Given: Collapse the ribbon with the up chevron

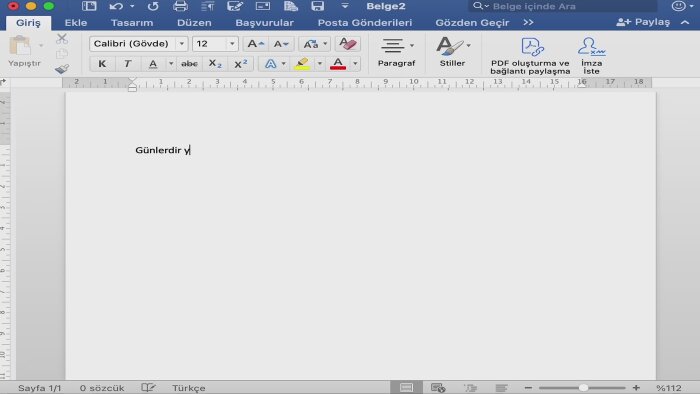Looking at the screenshot, I should click(x=685, y=22).
